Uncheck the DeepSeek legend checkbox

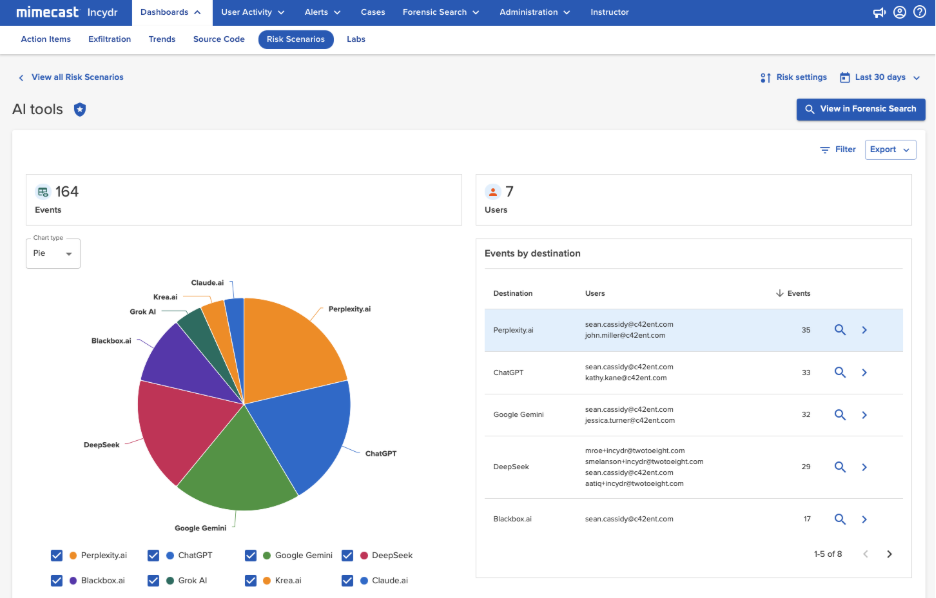click(347, 555)
